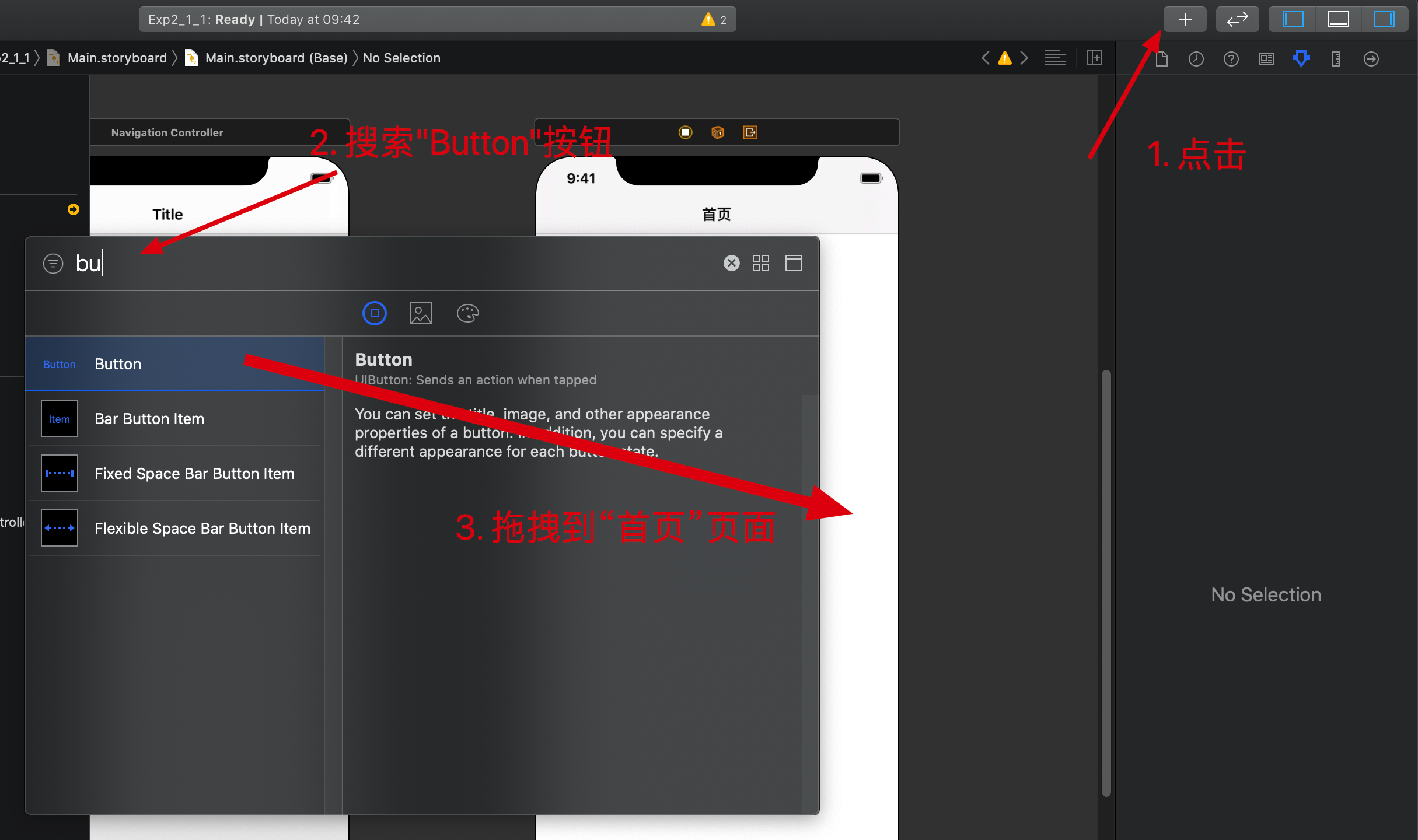Switch to the Media library tab
Screen dimensions: 1418x840
pyautogui.click(x=421, y=313)
